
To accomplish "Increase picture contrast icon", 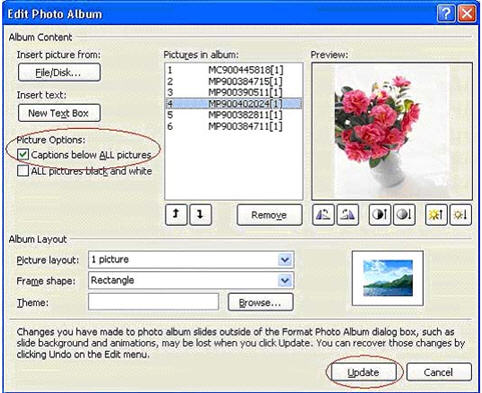I will [x=379, y=215].
